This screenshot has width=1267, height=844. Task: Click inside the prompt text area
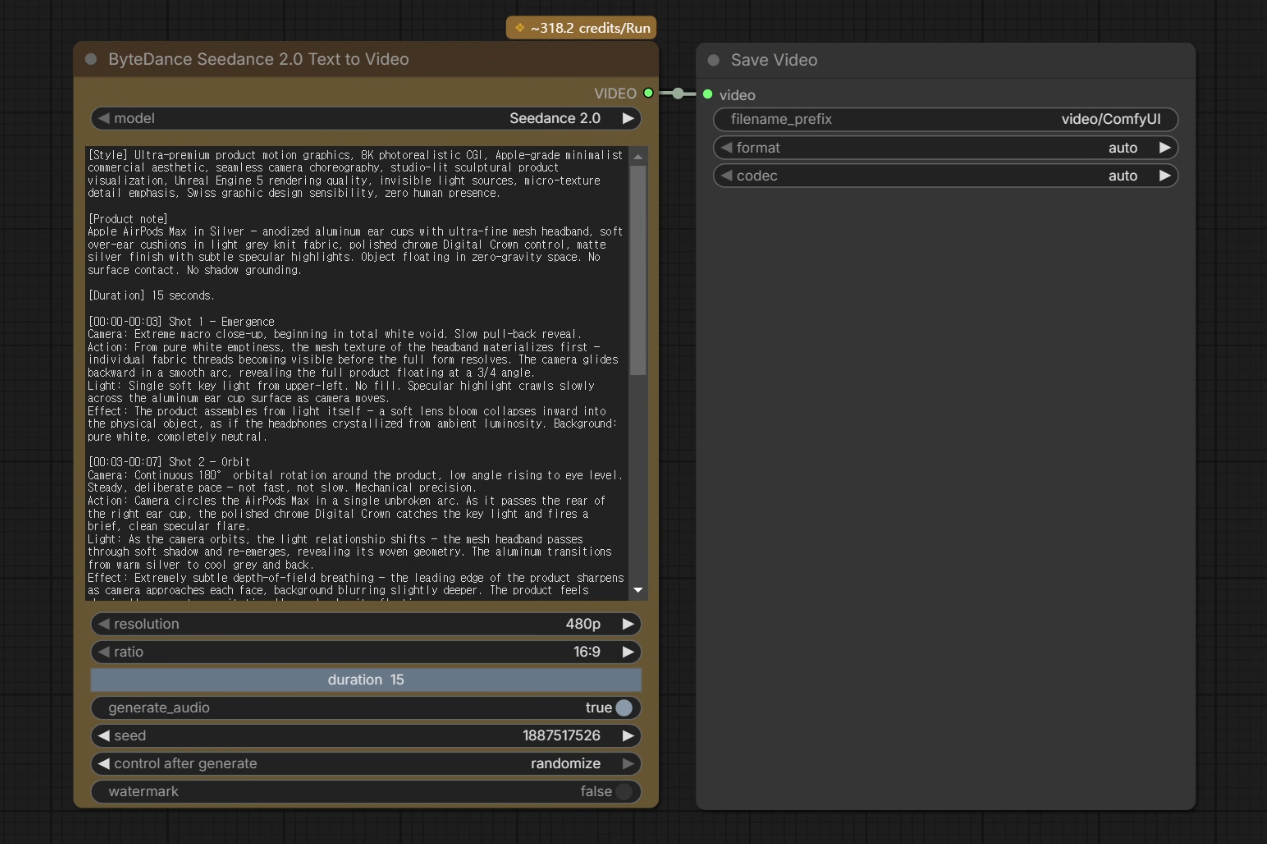(357, 373)
